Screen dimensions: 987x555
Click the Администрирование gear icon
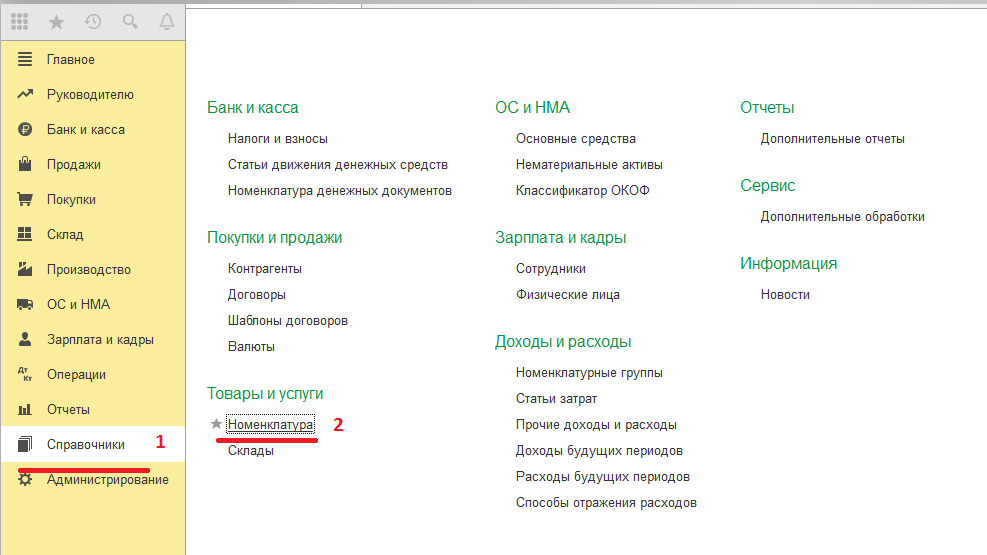[25, 479]
